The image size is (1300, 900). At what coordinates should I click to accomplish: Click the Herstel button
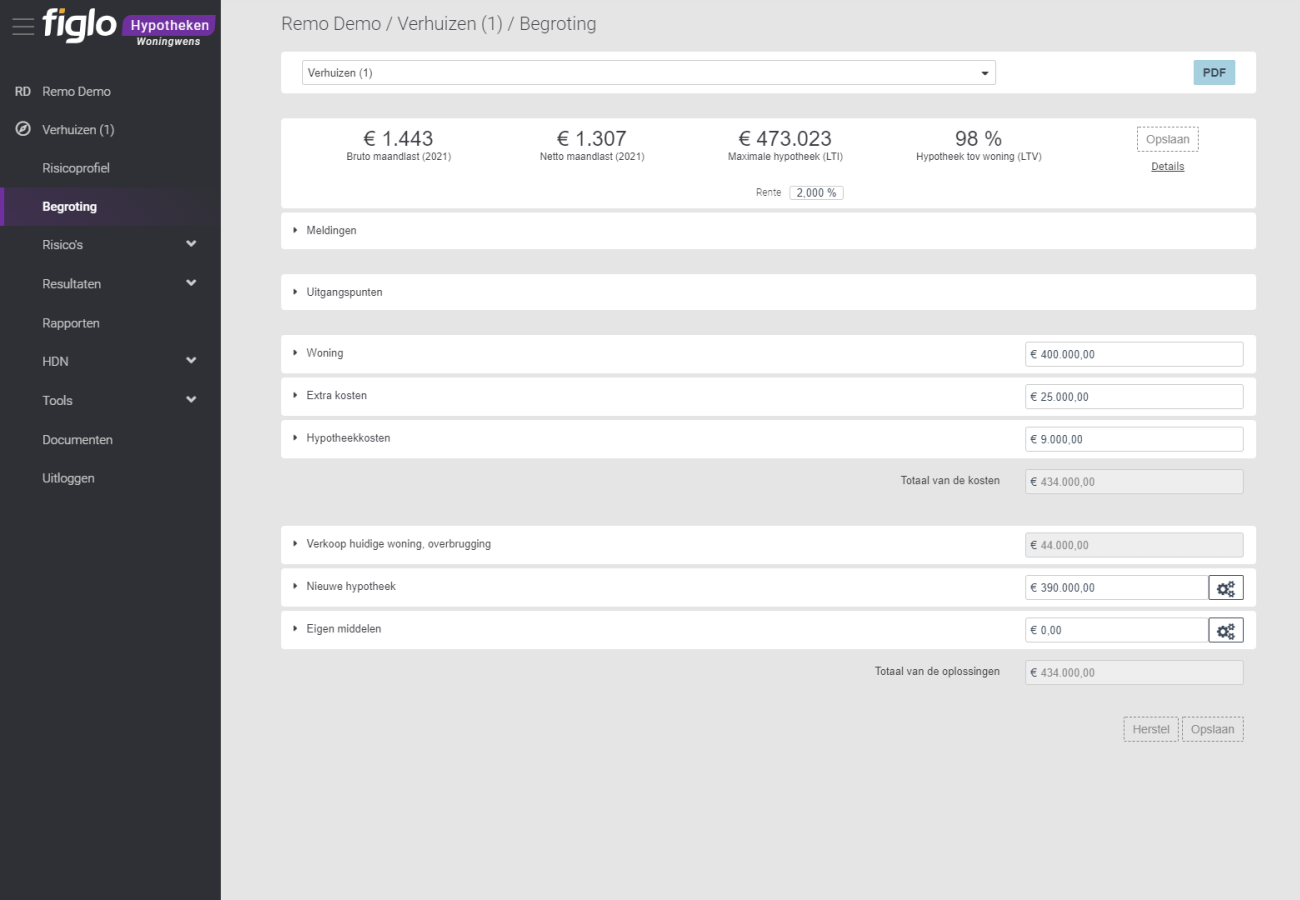click(1150, 730)
